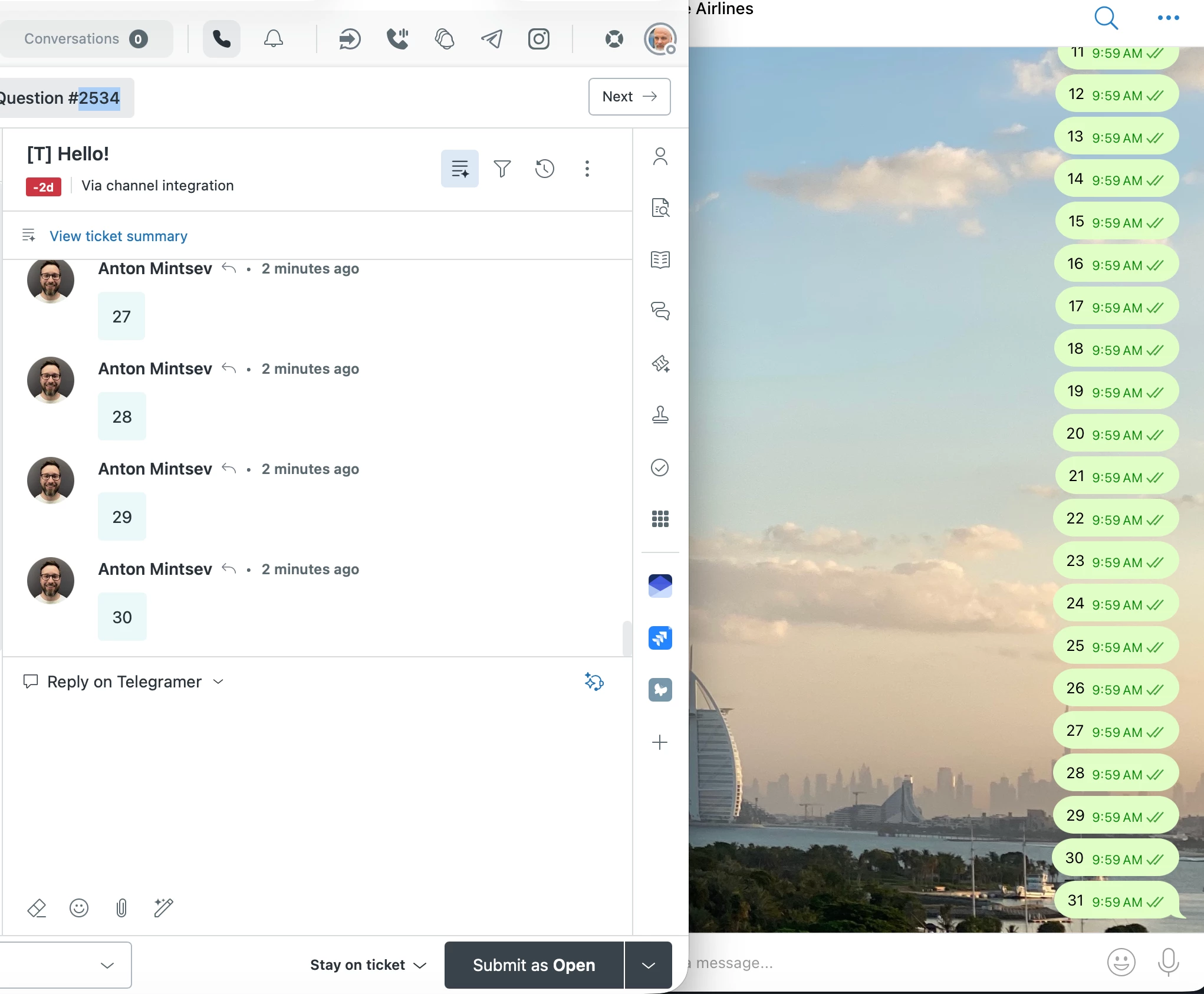The height and width of the screenshot is (994, 1204).
Task: Click the ticket filter funnel icon
Action: coord(502,169)
